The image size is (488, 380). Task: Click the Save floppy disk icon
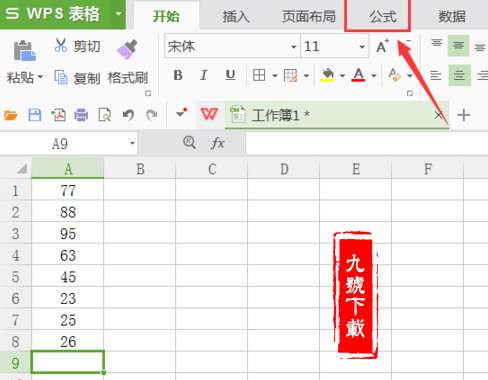[35, 115]
